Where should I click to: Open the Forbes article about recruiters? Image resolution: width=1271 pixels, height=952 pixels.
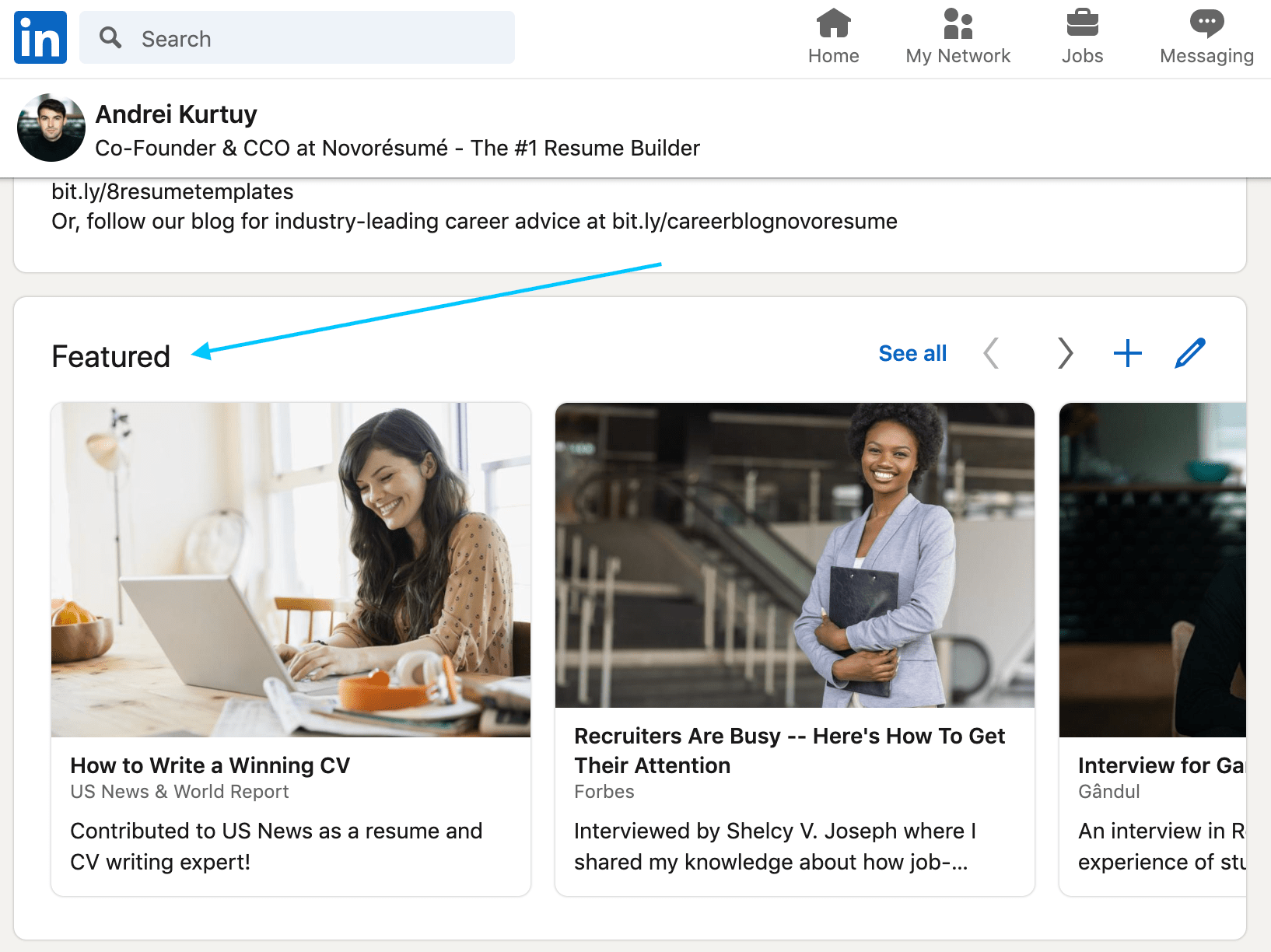789,751
